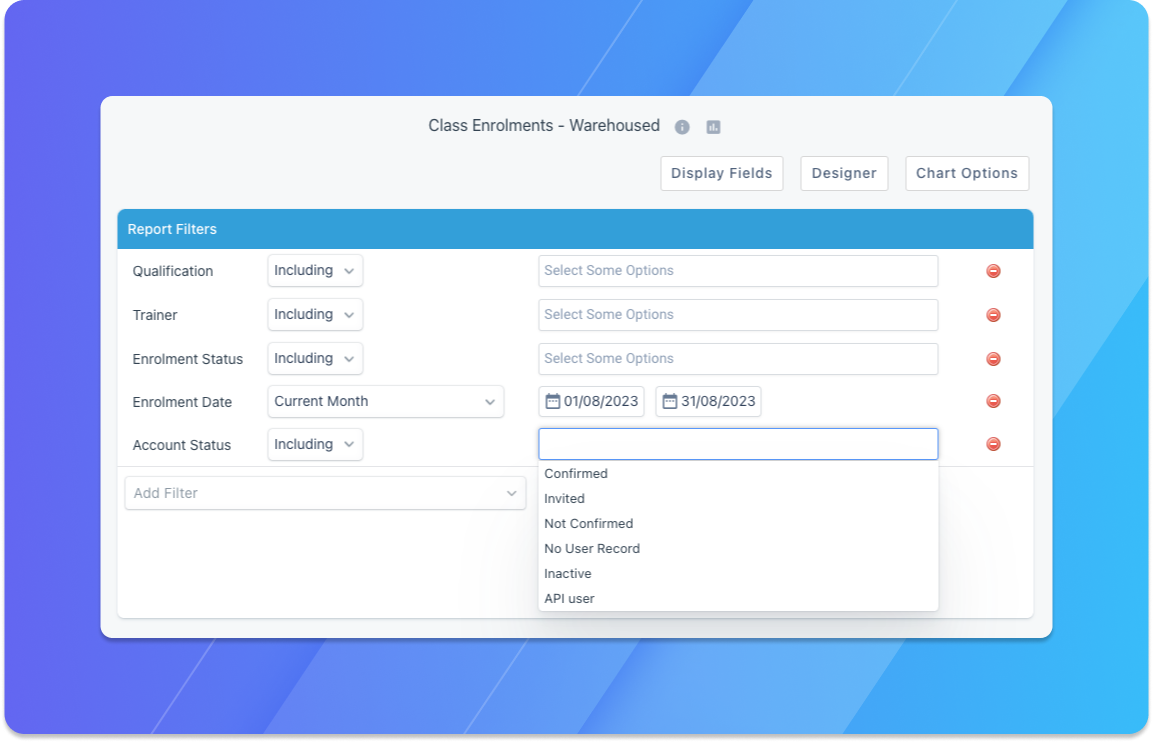Screen dimensions: 1153x742
Task: Click the end date field 31/08/2023
Action: 708,402
